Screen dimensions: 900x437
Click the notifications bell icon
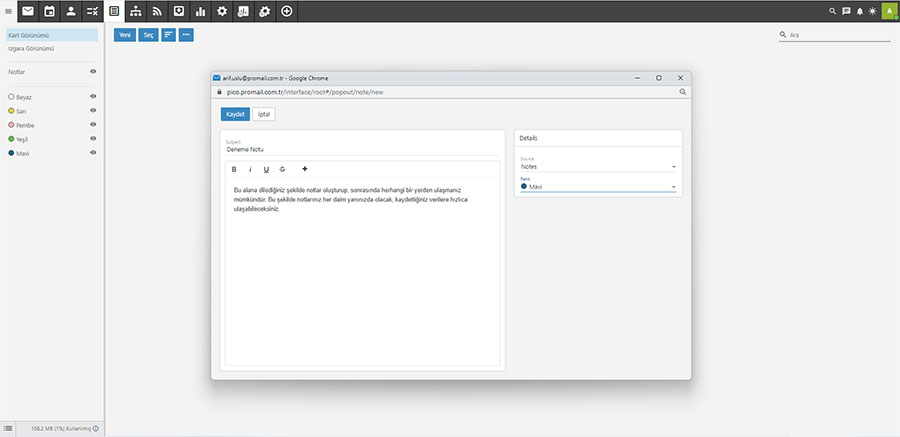coord(859,11)
